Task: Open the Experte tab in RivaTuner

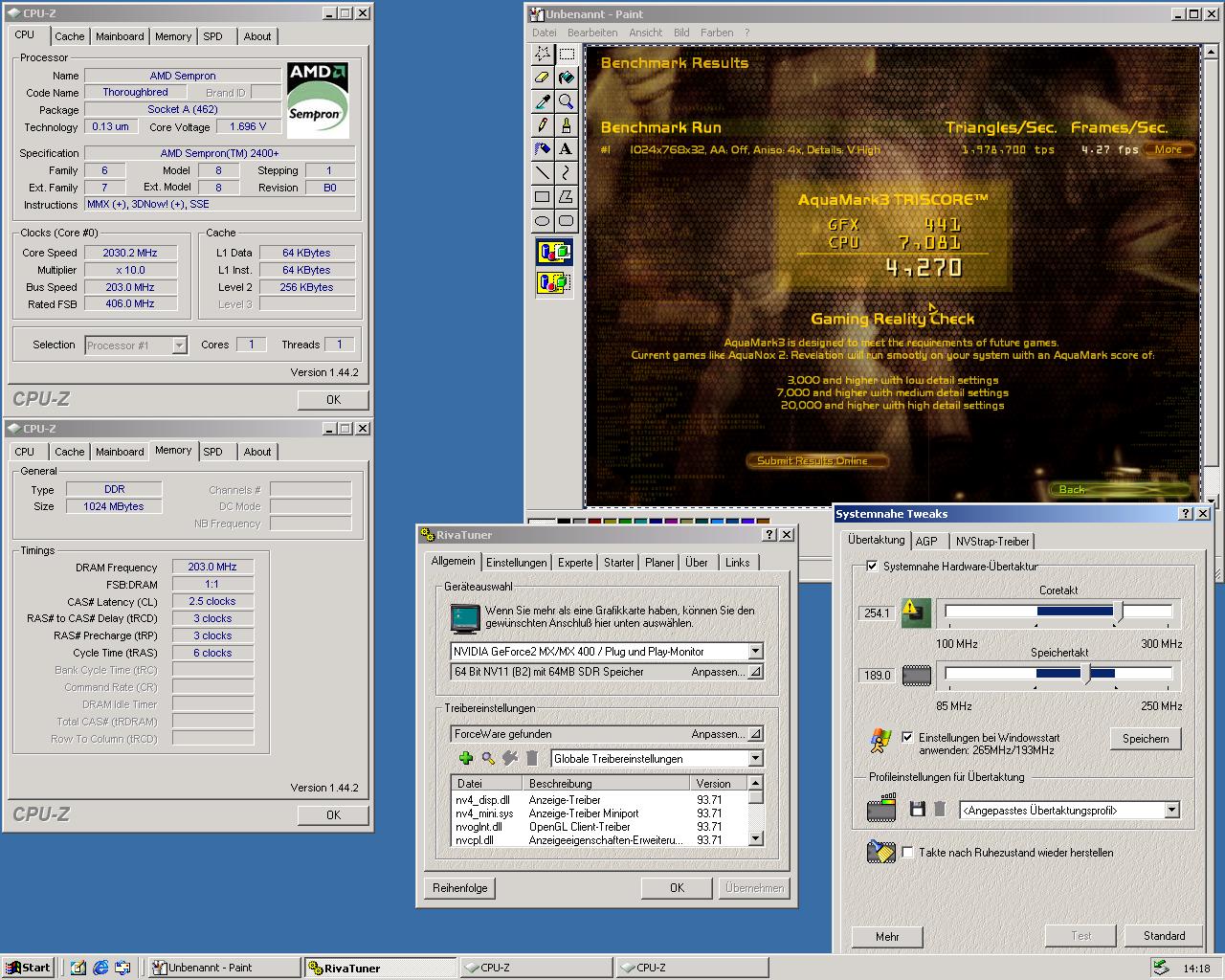Action: [x=575, y=563]
